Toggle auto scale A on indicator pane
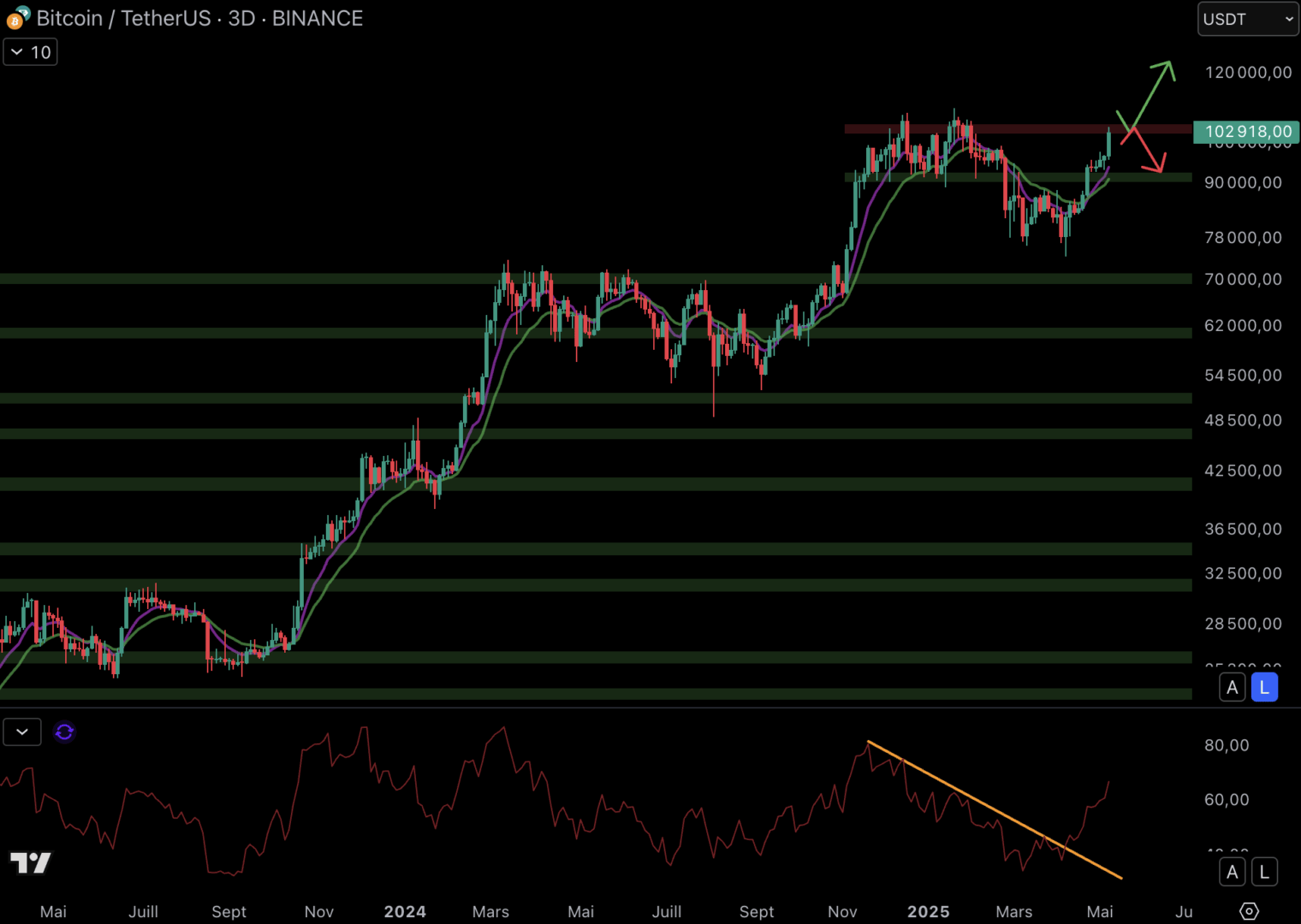Viewport: 1301px width, 924px height. tap(1232, 872)
